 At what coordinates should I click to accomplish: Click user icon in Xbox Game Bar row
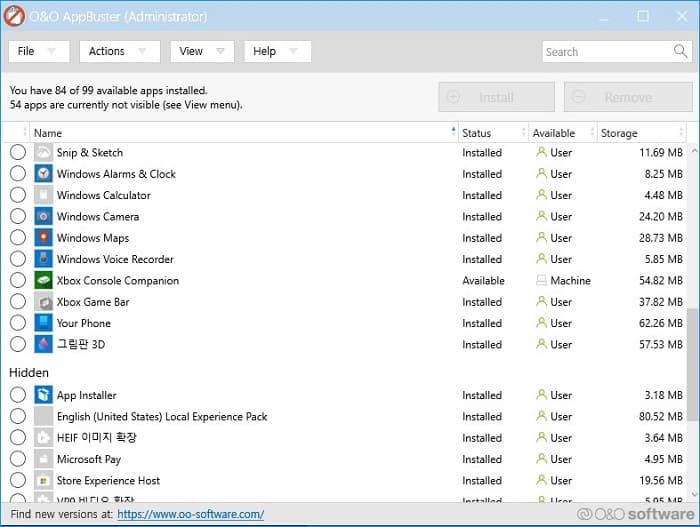tap(541, 302)
